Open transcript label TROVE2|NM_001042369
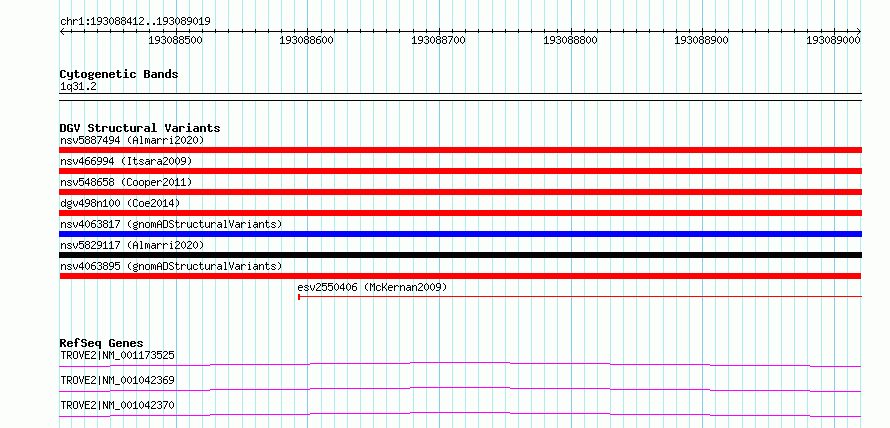 (x=117, y=380)
